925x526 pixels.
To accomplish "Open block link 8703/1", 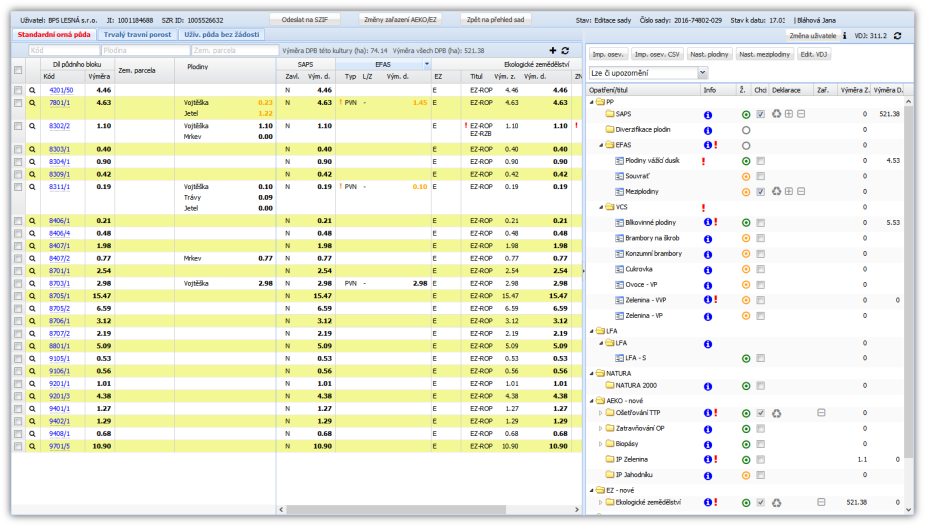I will (x=59, y=284).
